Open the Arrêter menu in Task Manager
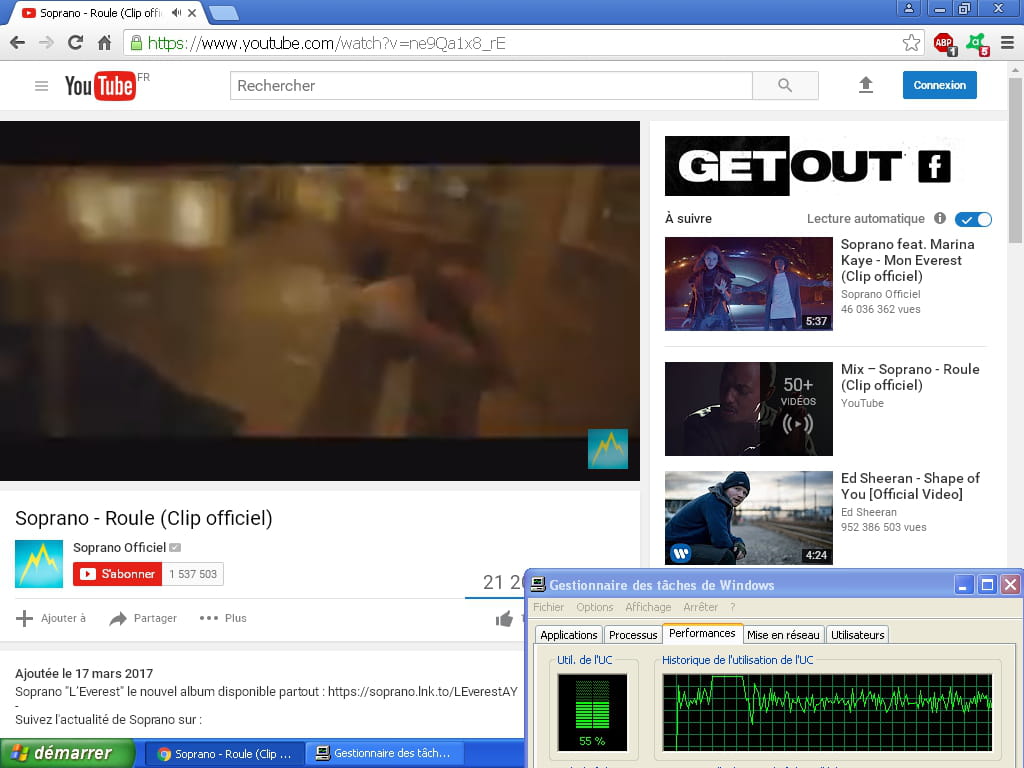 coord(701,607)
